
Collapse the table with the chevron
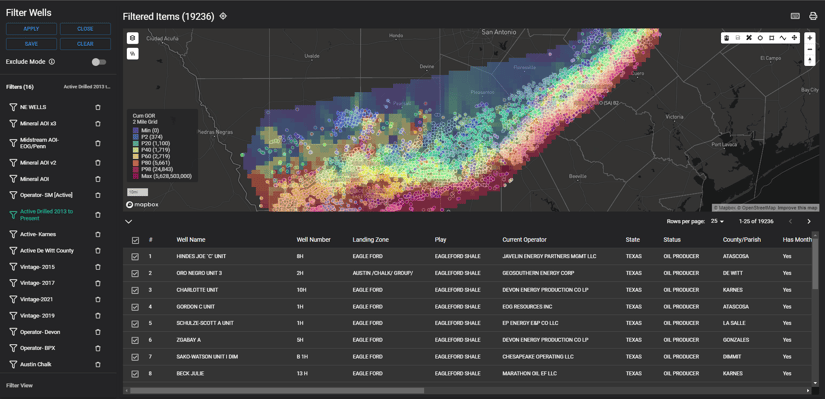[128, 222]
